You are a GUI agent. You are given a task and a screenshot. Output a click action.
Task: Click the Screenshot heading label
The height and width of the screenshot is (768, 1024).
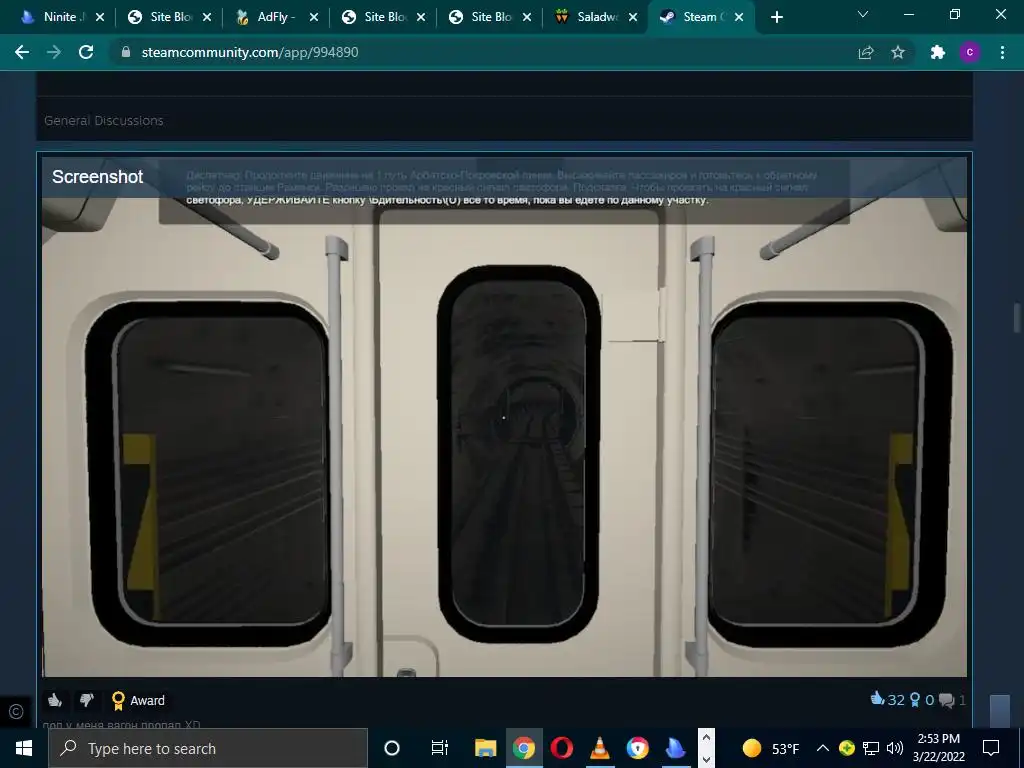coord(97,177)
